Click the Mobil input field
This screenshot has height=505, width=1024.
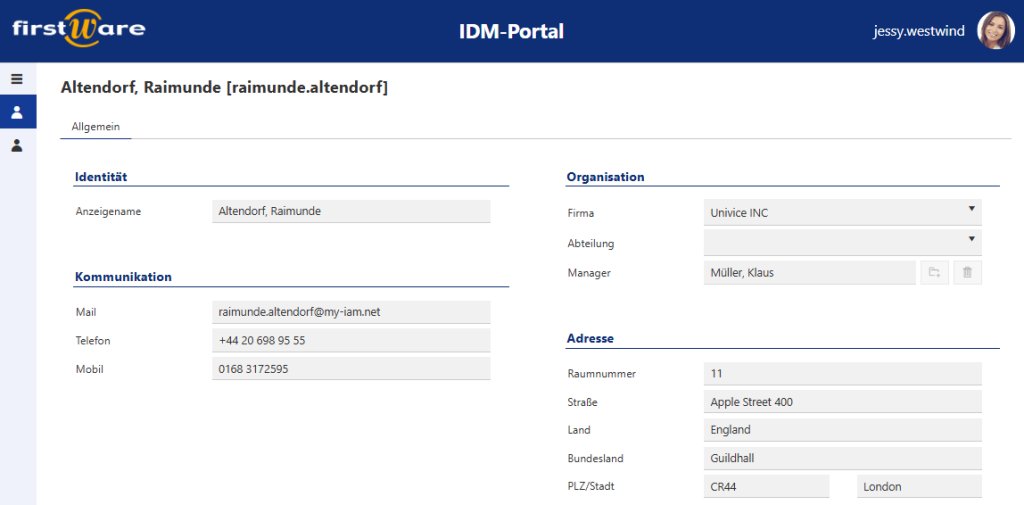click(x=351, y=368)
